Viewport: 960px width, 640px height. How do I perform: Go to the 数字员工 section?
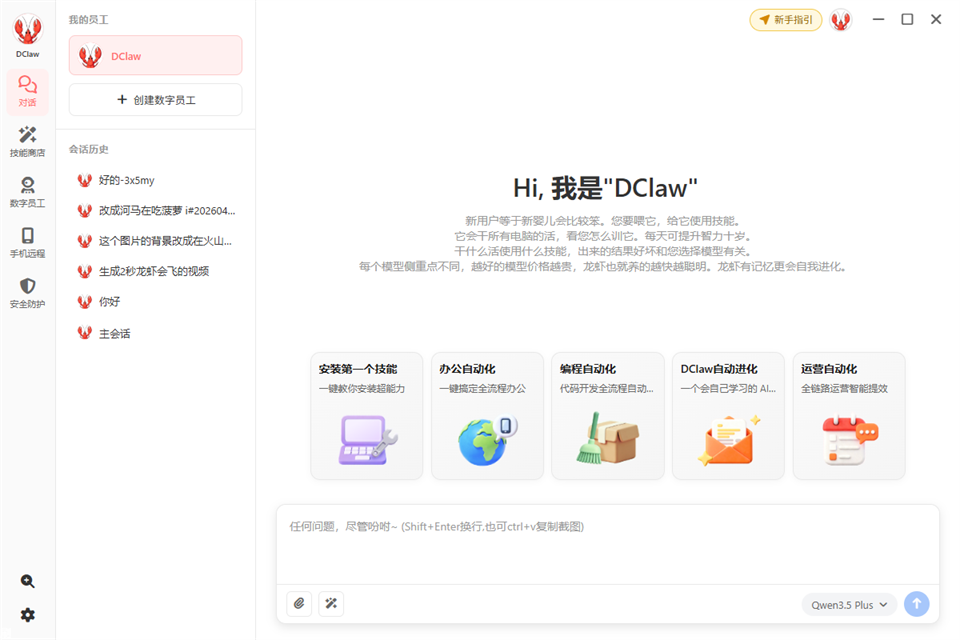click(28, 192)
